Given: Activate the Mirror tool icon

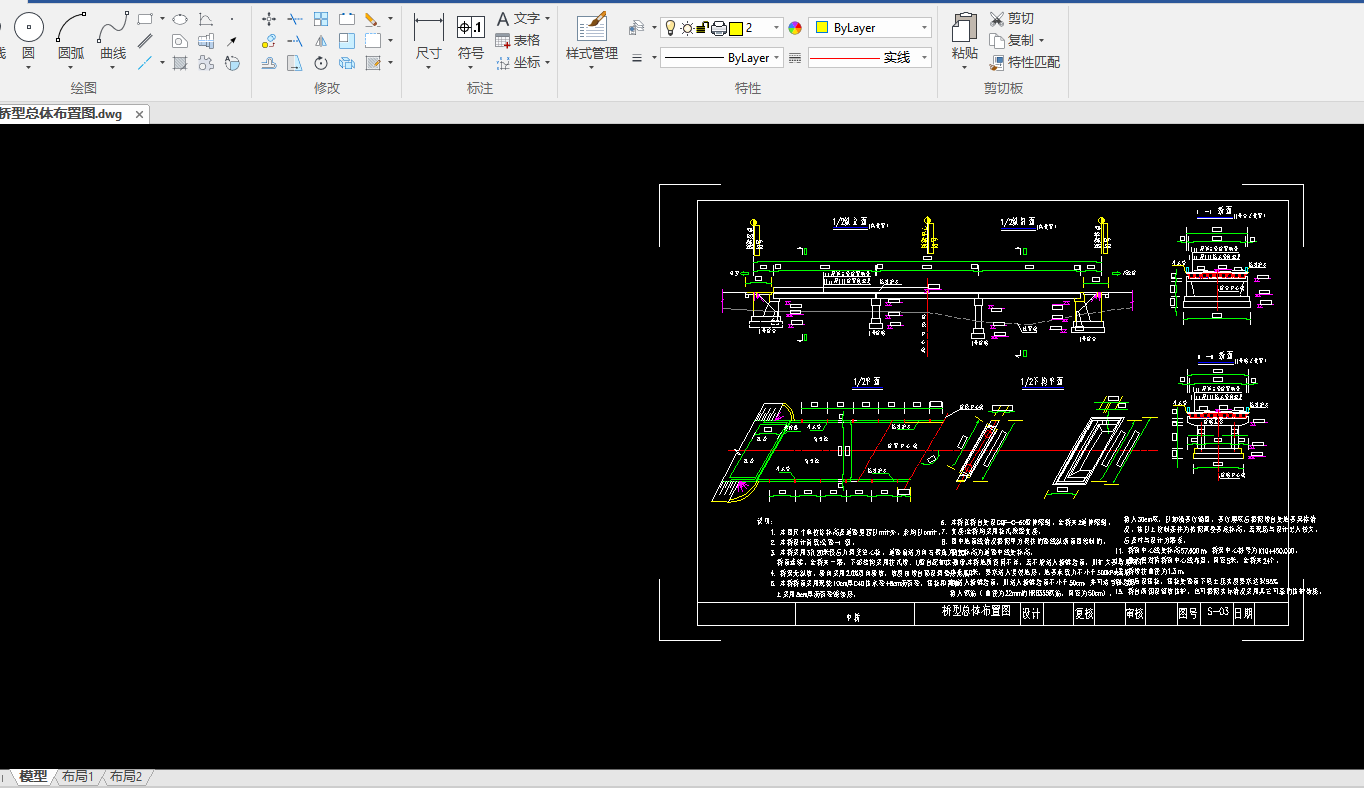Looking at the screenshot, I should [321, 41].
